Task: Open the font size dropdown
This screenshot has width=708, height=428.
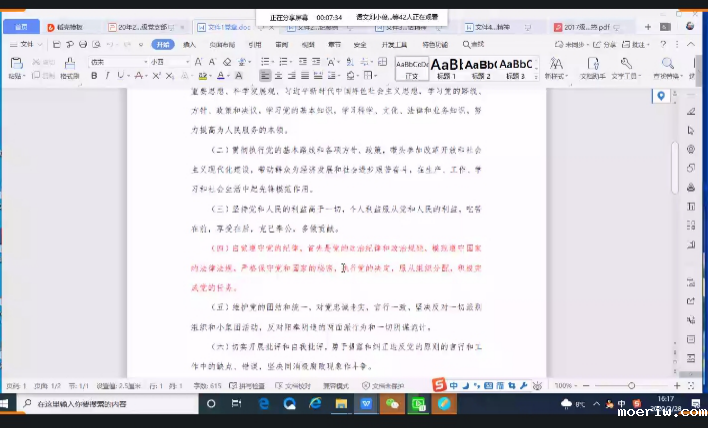Action: (x=187, y=62)
